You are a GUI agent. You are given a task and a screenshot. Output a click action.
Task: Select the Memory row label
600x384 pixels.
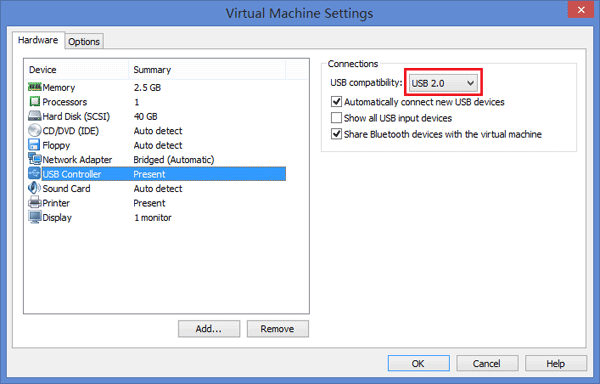pos(59,88)
